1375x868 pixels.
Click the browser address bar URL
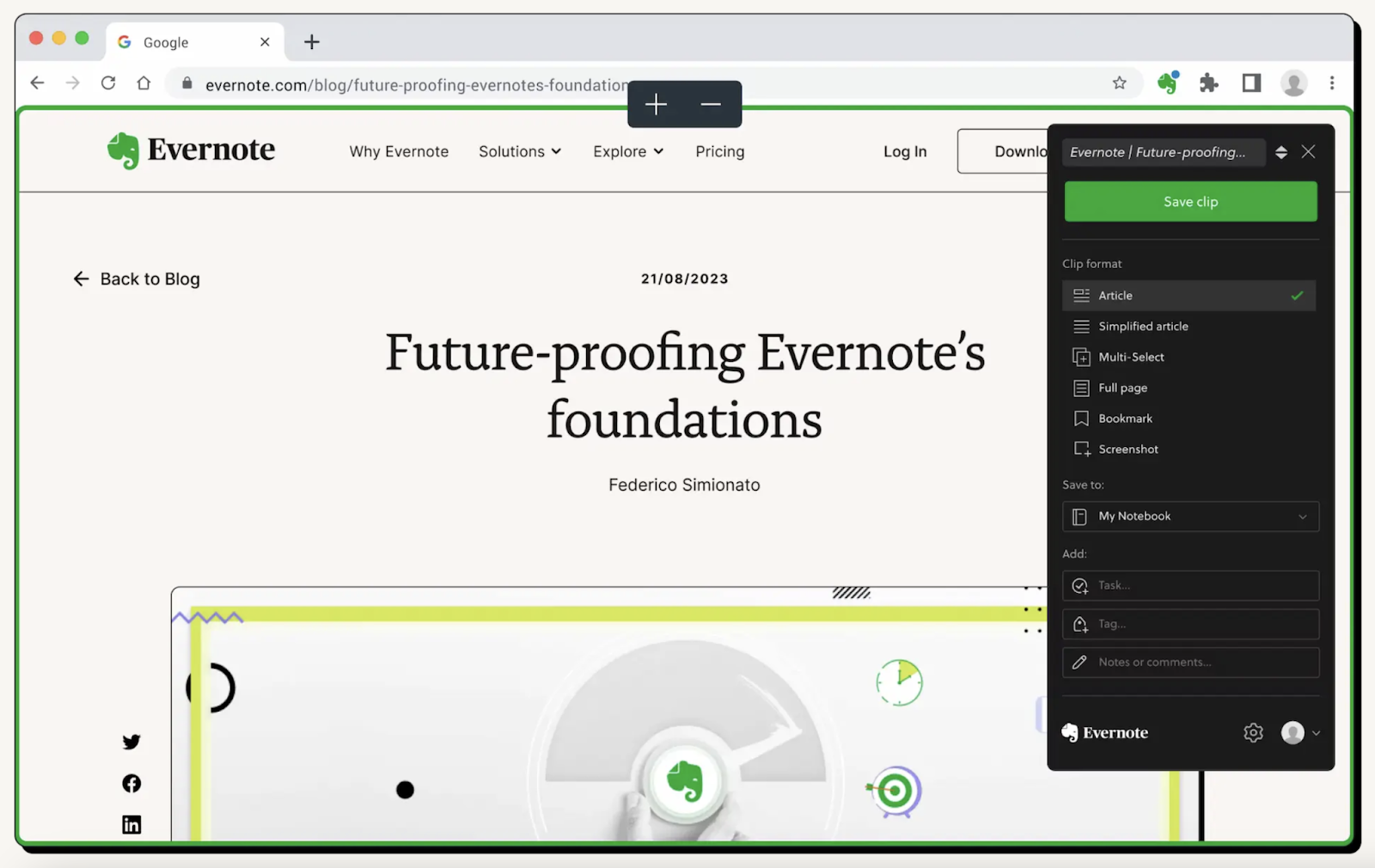click(417, 84)
